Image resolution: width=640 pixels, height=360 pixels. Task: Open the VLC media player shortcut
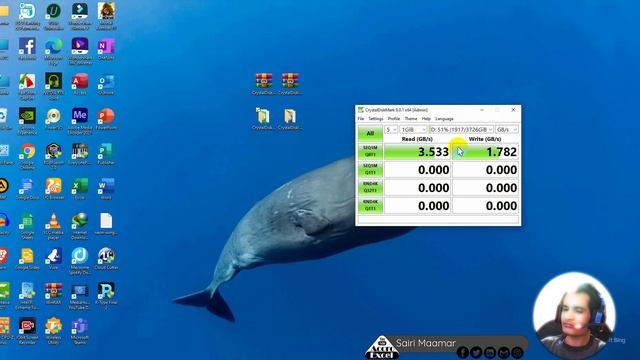[x=53, y=226]
